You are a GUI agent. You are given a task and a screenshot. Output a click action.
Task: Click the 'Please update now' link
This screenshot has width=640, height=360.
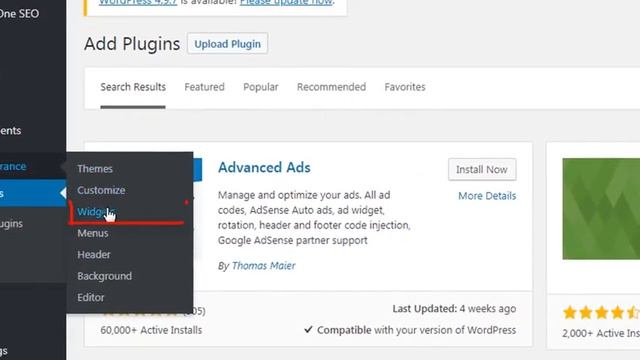(287, 2)
